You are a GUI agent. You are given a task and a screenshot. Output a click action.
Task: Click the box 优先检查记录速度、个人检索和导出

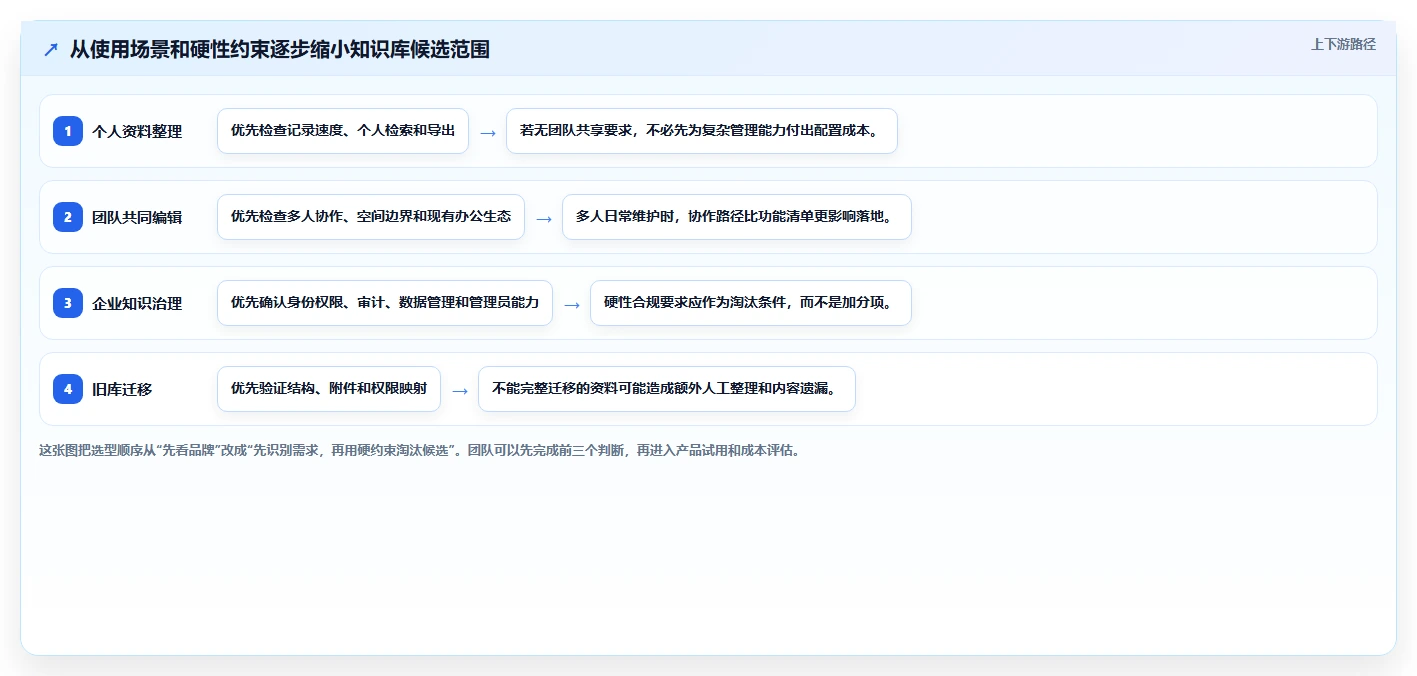343,131
